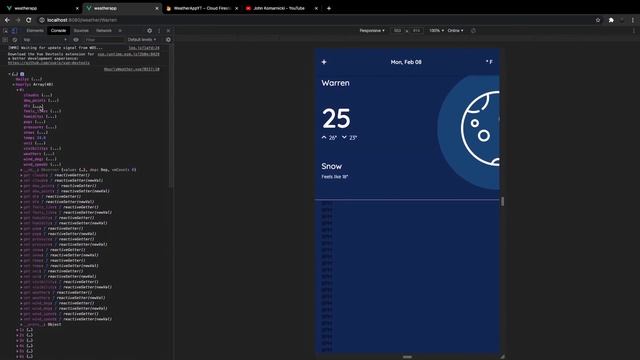Screen dimensions: 640x360
Task: Toggle the device toolbar in DevTools
Action: [x=14, y=31]
